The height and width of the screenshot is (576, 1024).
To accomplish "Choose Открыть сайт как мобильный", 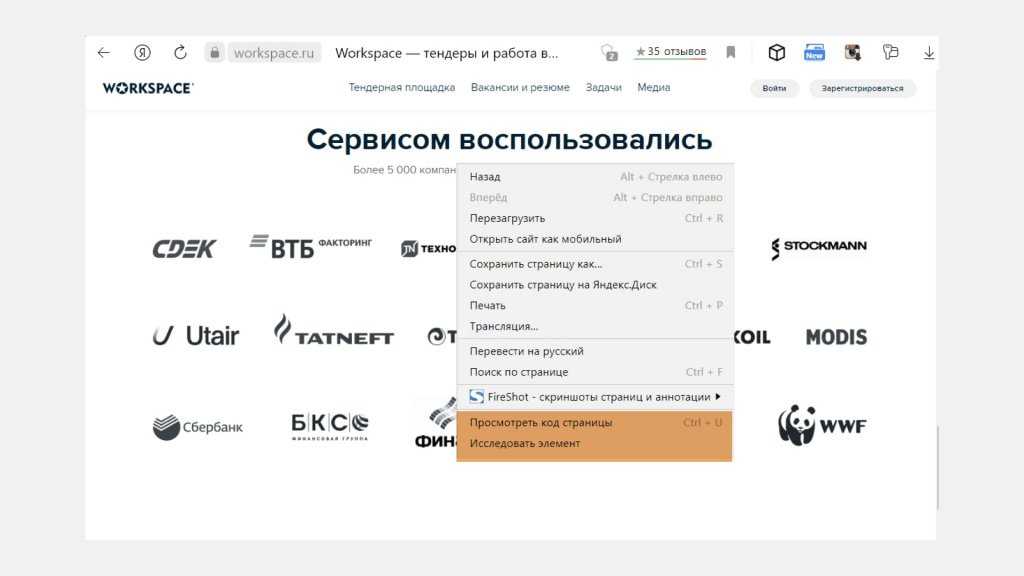I will [596, 239].
